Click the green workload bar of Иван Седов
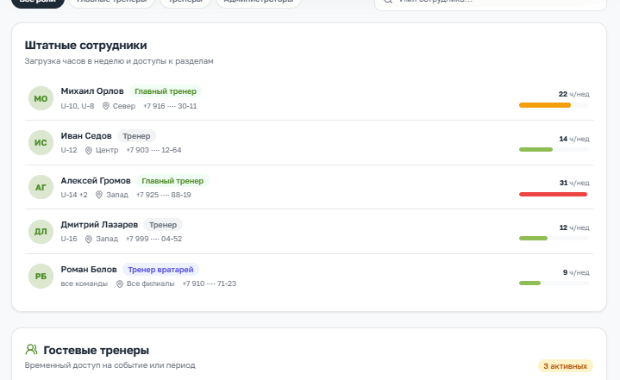 pyautogui.click(x=536, y=149)
